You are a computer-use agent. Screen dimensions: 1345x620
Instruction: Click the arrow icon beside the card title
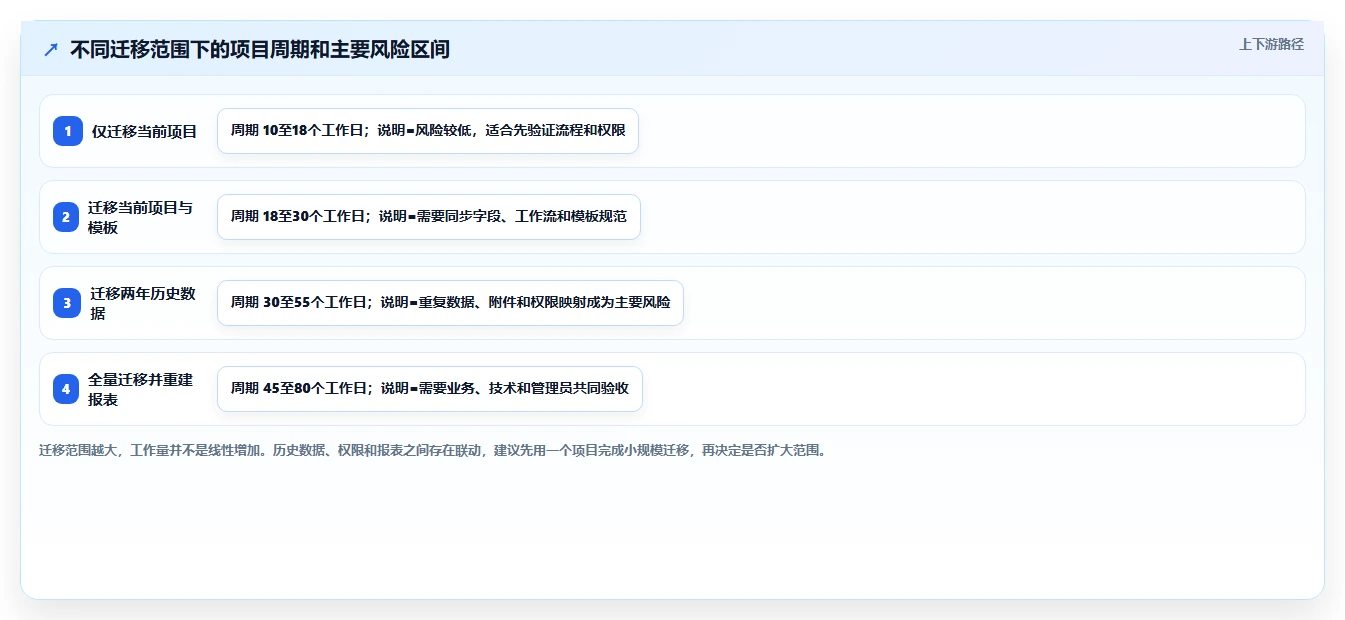coord(50,50)
